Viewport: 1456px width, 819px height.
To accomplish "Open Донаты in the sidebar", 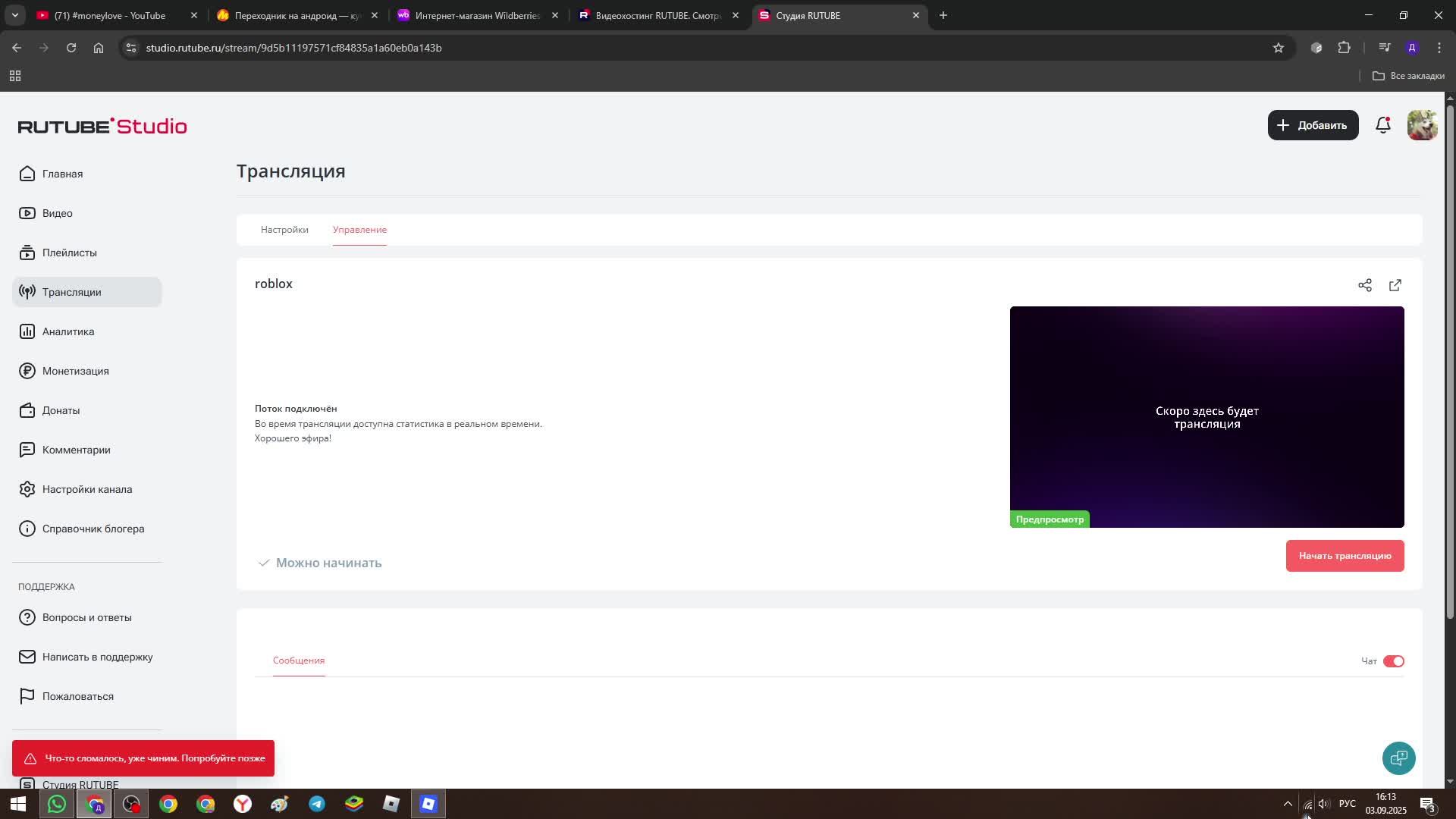I will pos(61,410).
